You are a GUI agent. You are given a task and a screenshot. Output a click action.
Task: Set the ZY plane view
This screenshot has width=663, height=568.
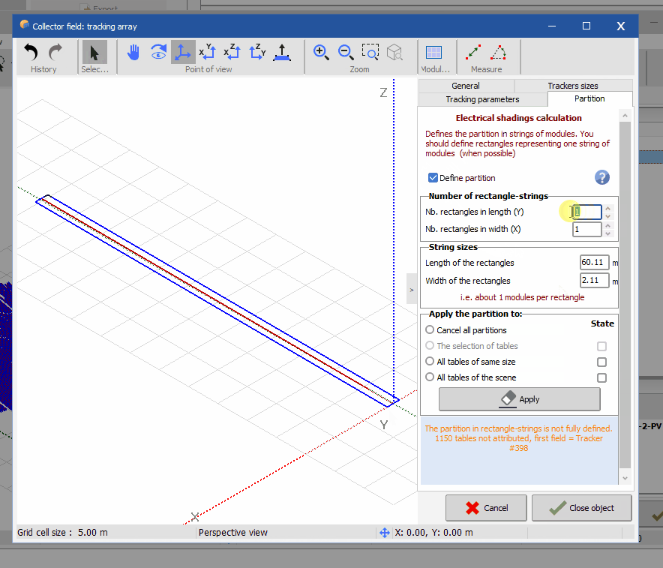point(258,52)
